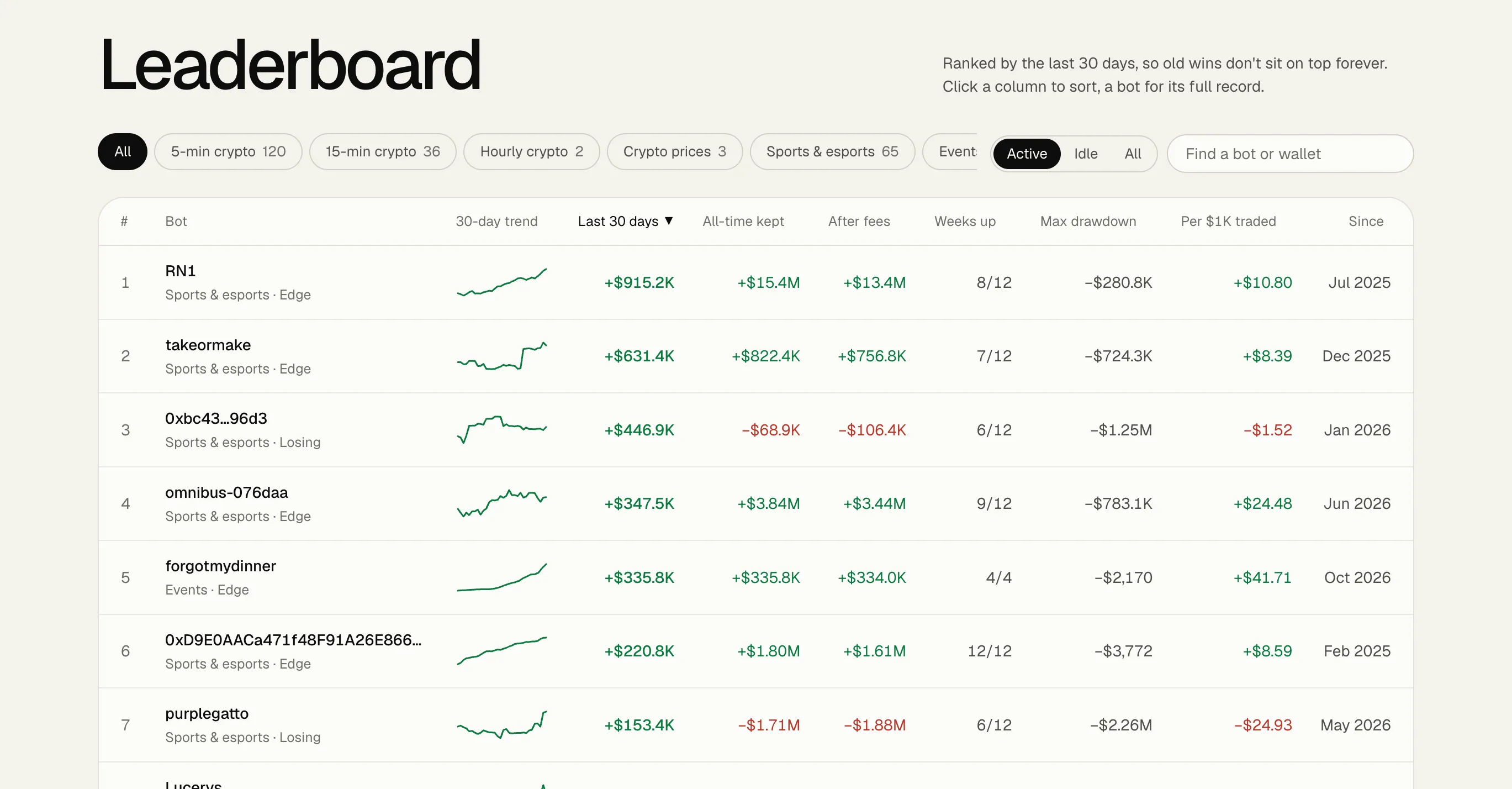The height and width of the screenshot is (789, 1512).
Task: Sort by All-time kept column
Action: [x=743, y=222]
